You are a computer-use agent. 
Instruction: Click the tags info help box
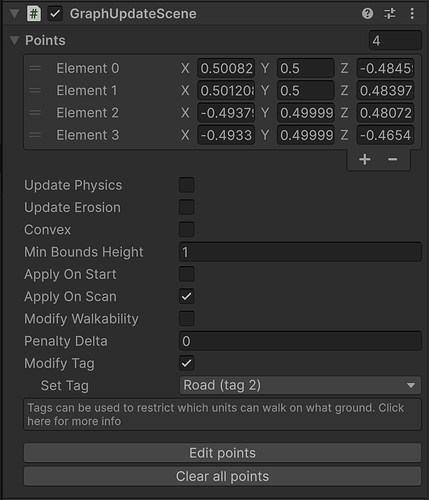coord(222,414)
